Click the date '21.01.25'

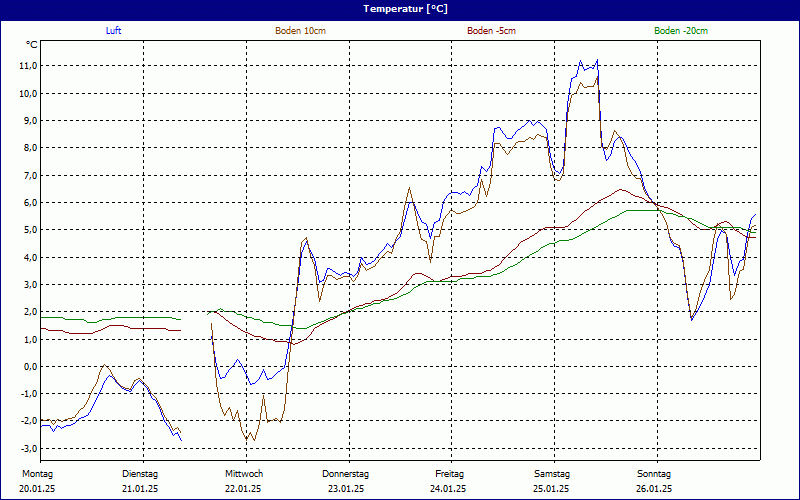coord(140,489)
